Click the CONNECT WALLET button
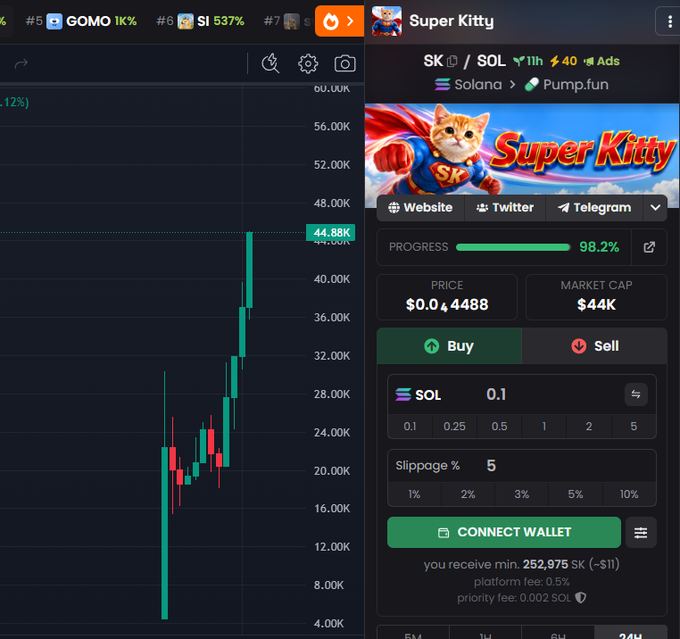Viewport: 680px width, 639px height. [x=504, y=532]
